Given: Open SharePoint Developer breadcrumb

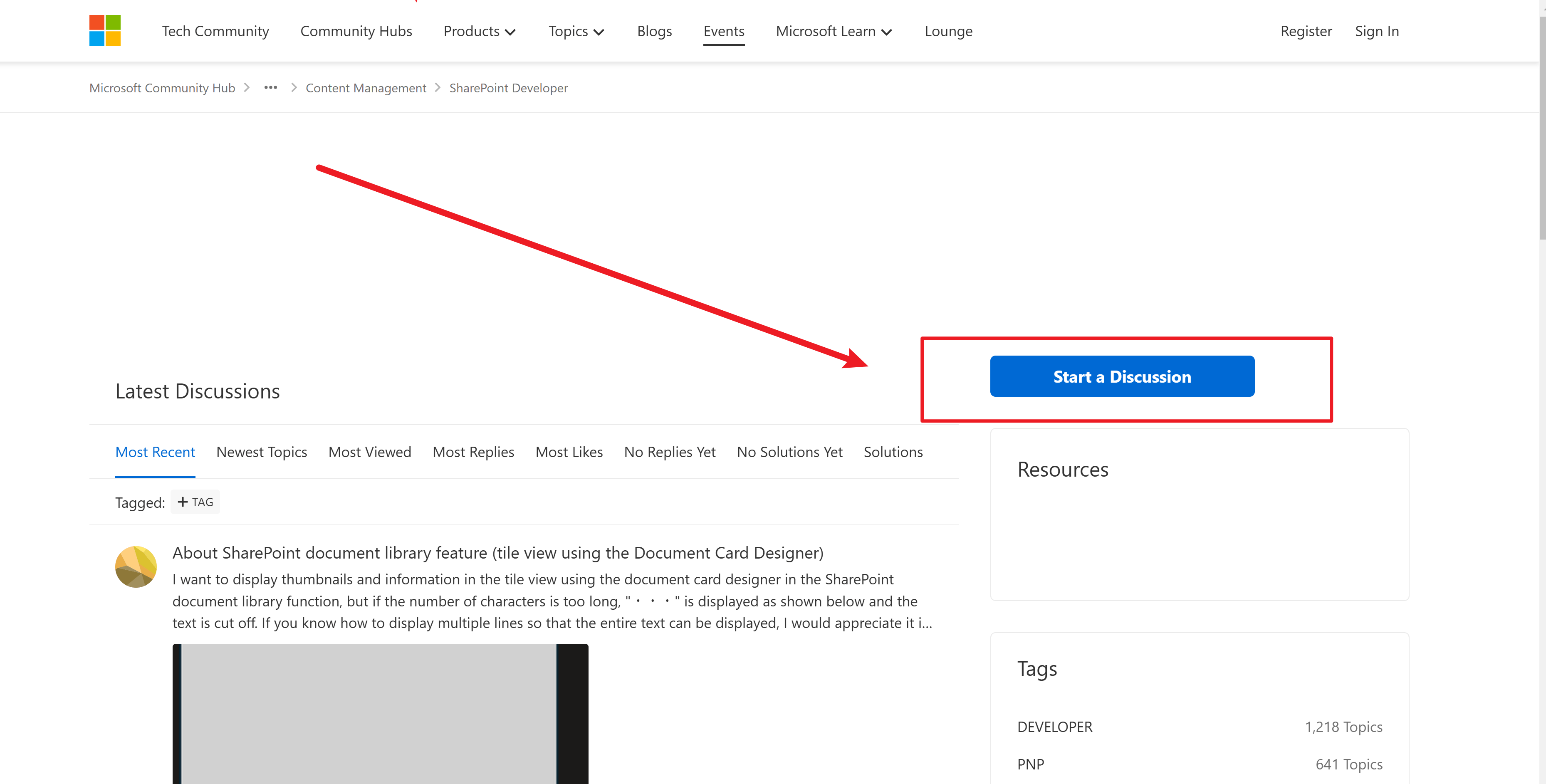Looking at the screenshot, I should click(508, 88).
